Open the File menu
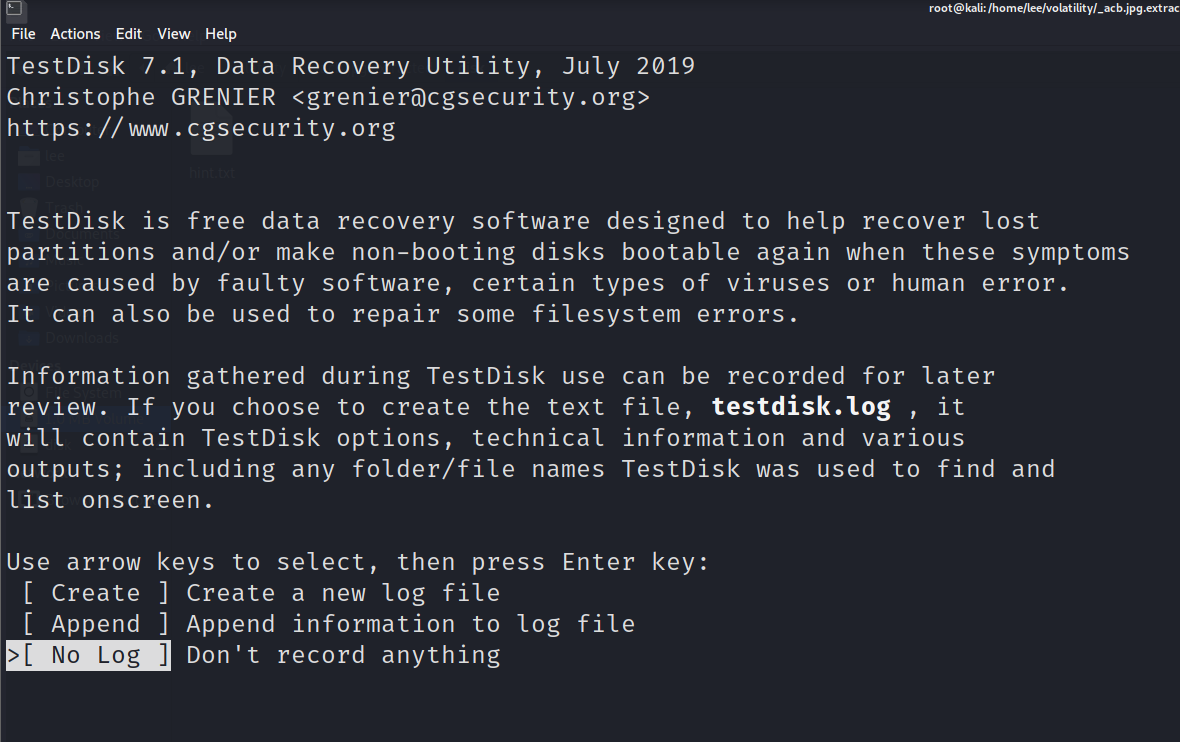This screenshot has height=742, width=1180. coord(23,34)
